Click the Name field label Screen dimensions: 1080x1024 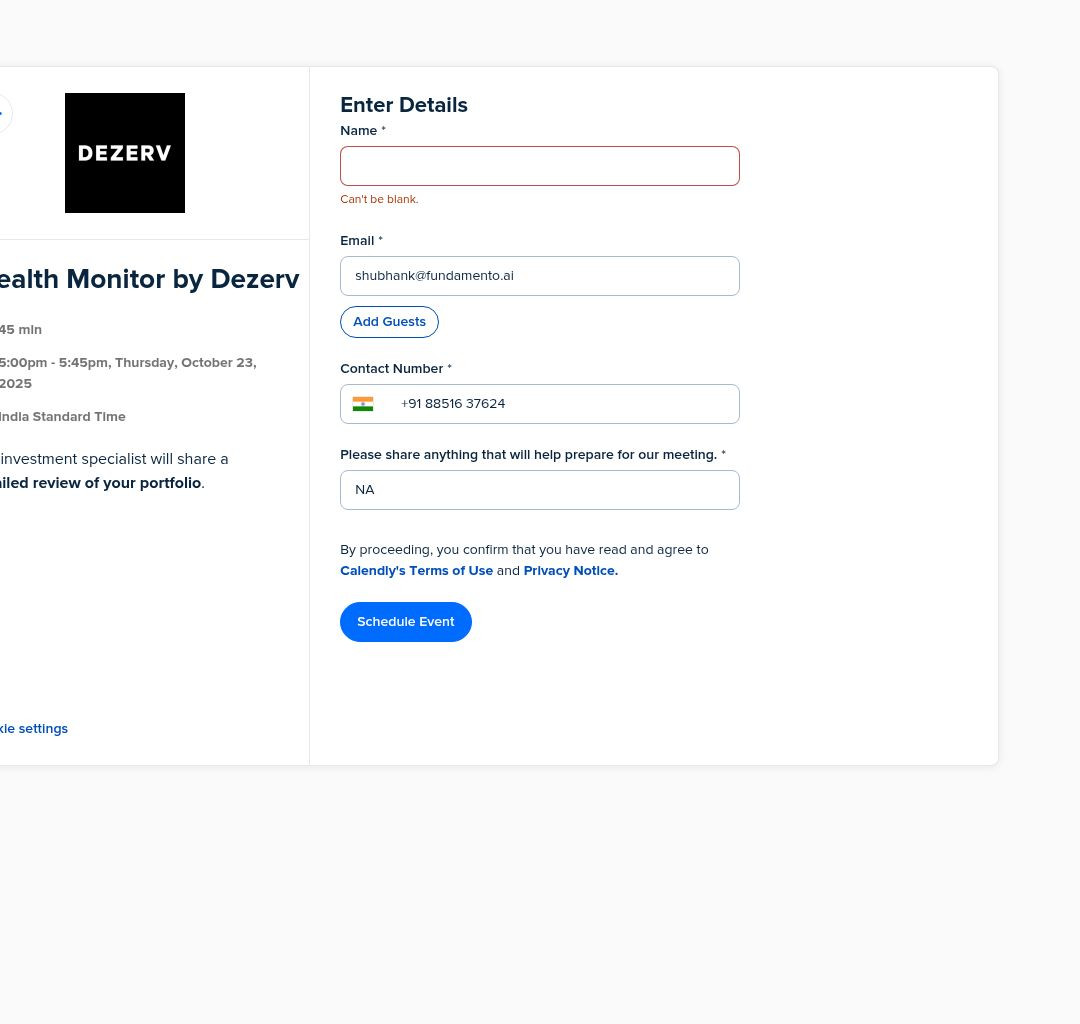click(359, 131)
